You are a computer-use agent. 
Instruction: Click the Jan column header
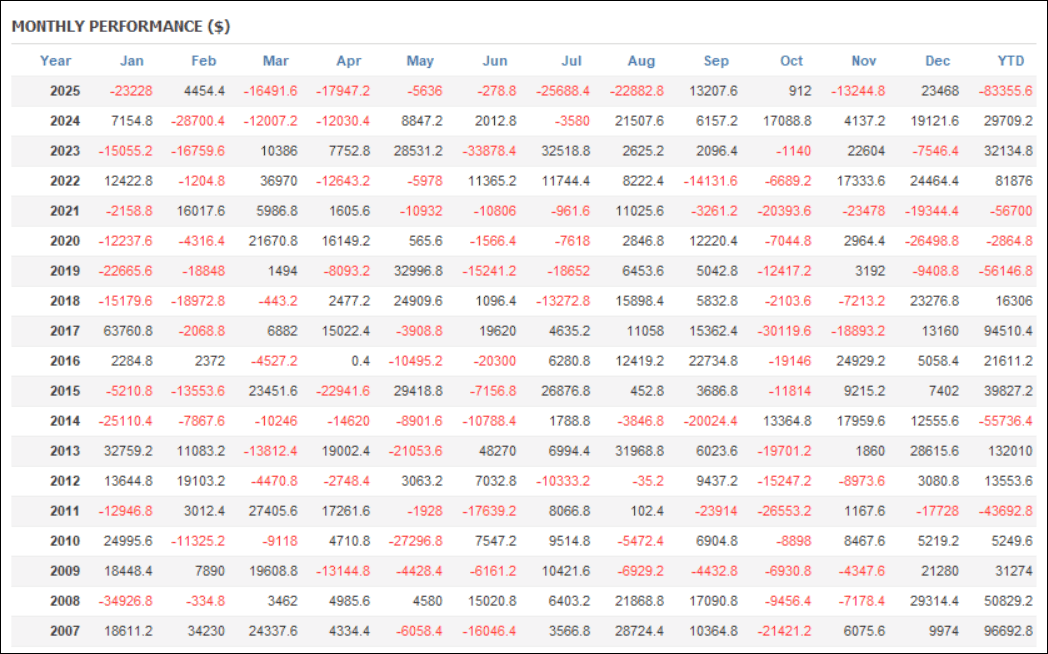(131, 61)
